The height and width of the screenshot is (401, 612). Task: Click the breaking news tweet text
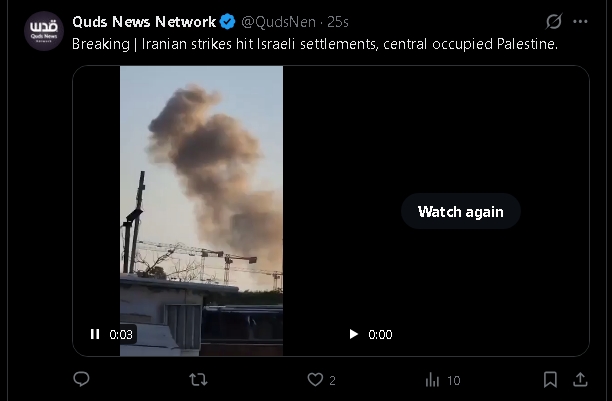[x=315, y=44]
